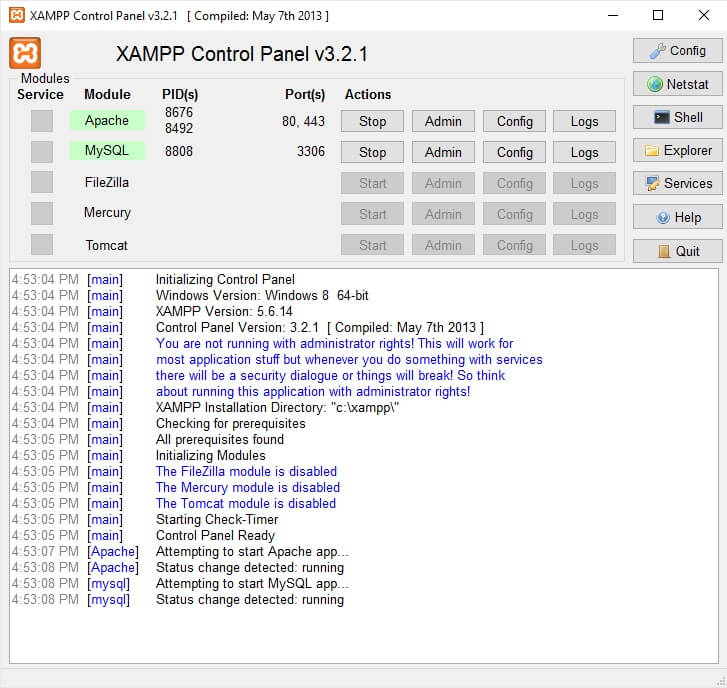
Task: Open FileZilla Config menu
Action: click(514, 183)
